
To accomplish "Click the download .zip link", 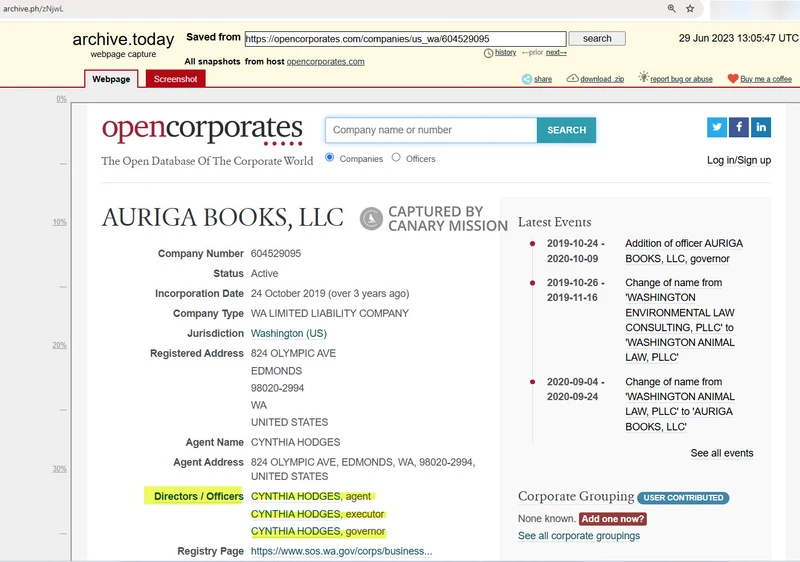I will coord(602,79).
